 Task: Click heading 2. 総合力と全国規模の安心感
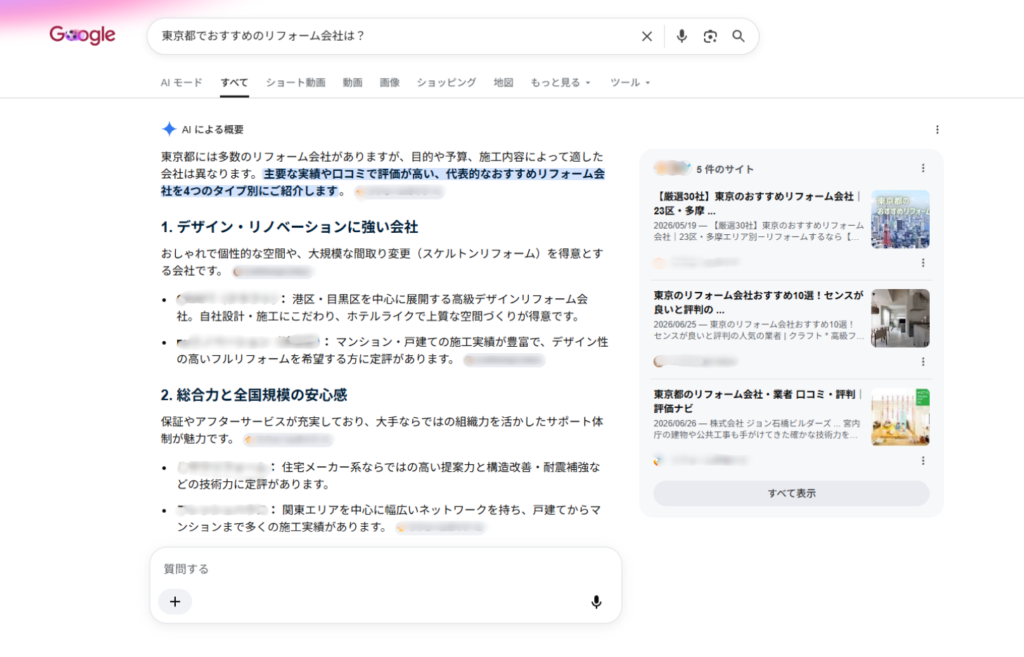click(254, 394)
